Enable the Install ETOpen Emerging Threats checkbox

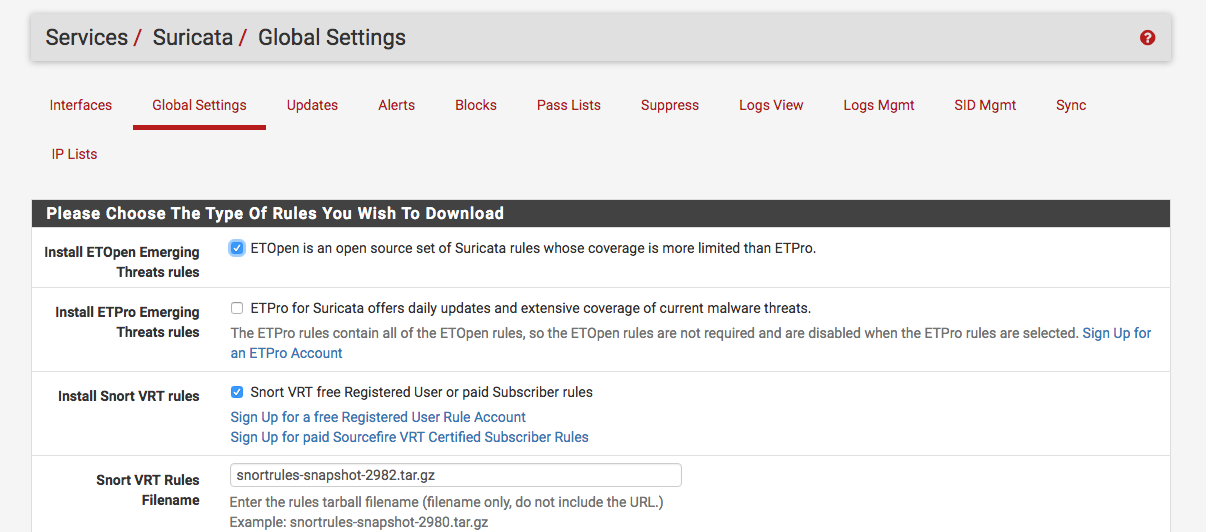pyautogui.click(x=237, y=248)
